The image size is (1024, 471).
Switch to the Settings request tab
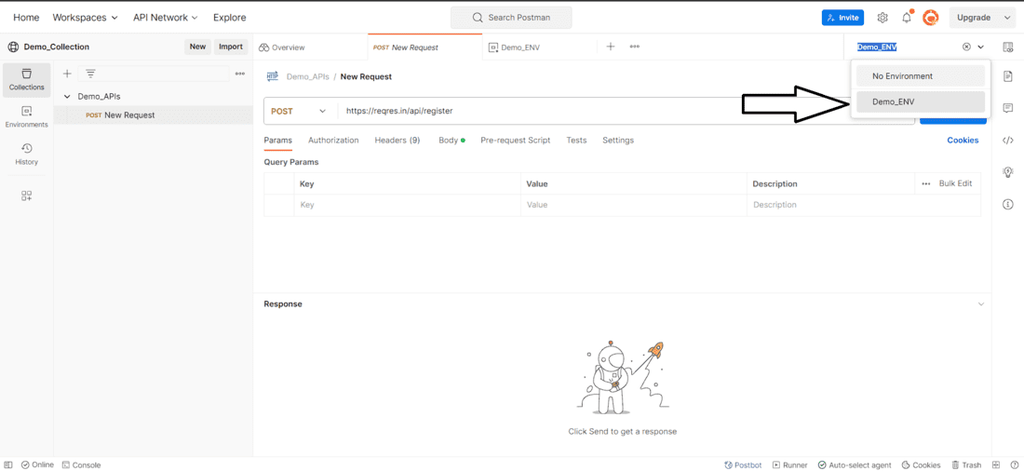click(618, 140)
